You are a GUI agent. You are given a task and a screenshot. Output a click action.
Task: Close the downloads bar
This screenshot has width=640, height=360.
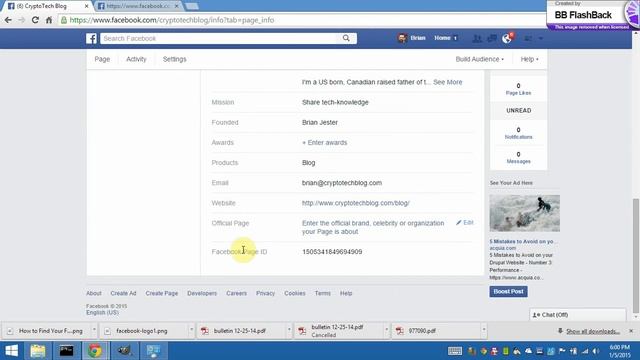pos(631,331)
